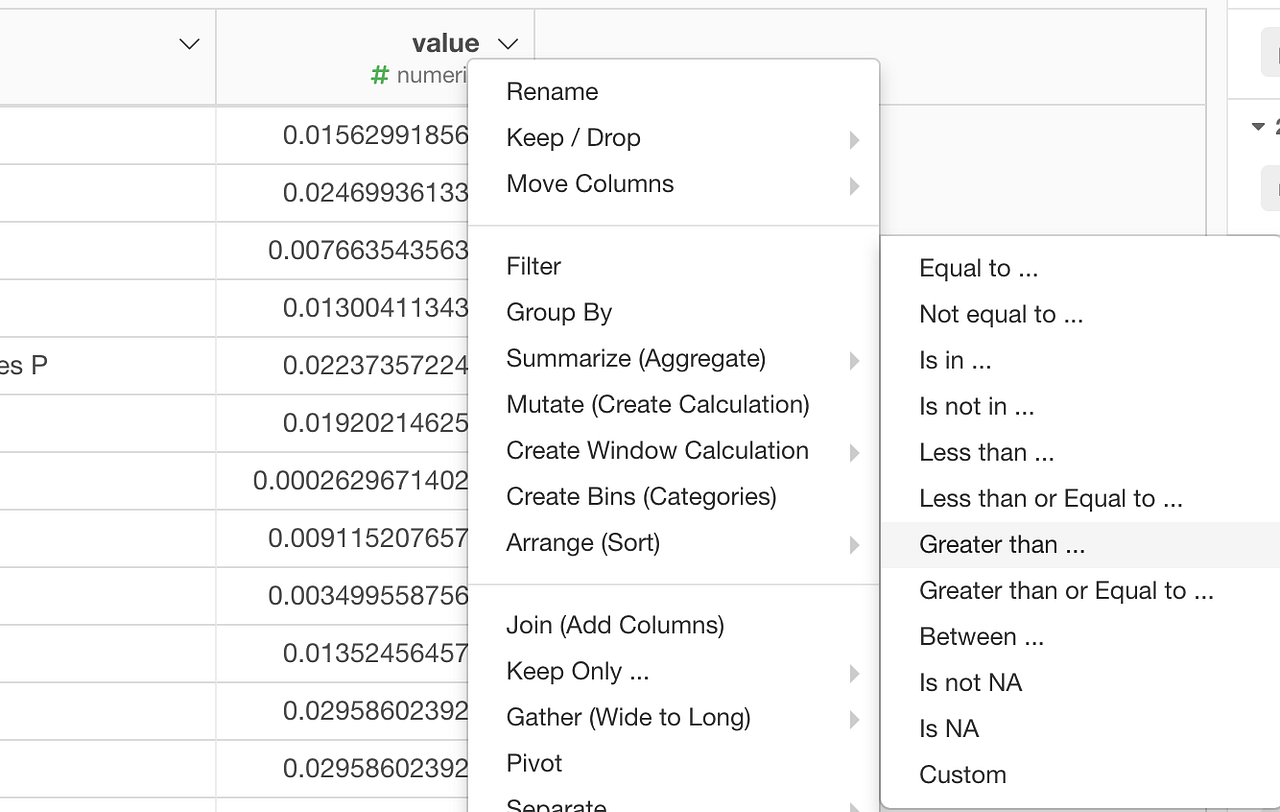Click the green numeric type icon under value
The image size is (1280, 812).
(x=380, y=75)
